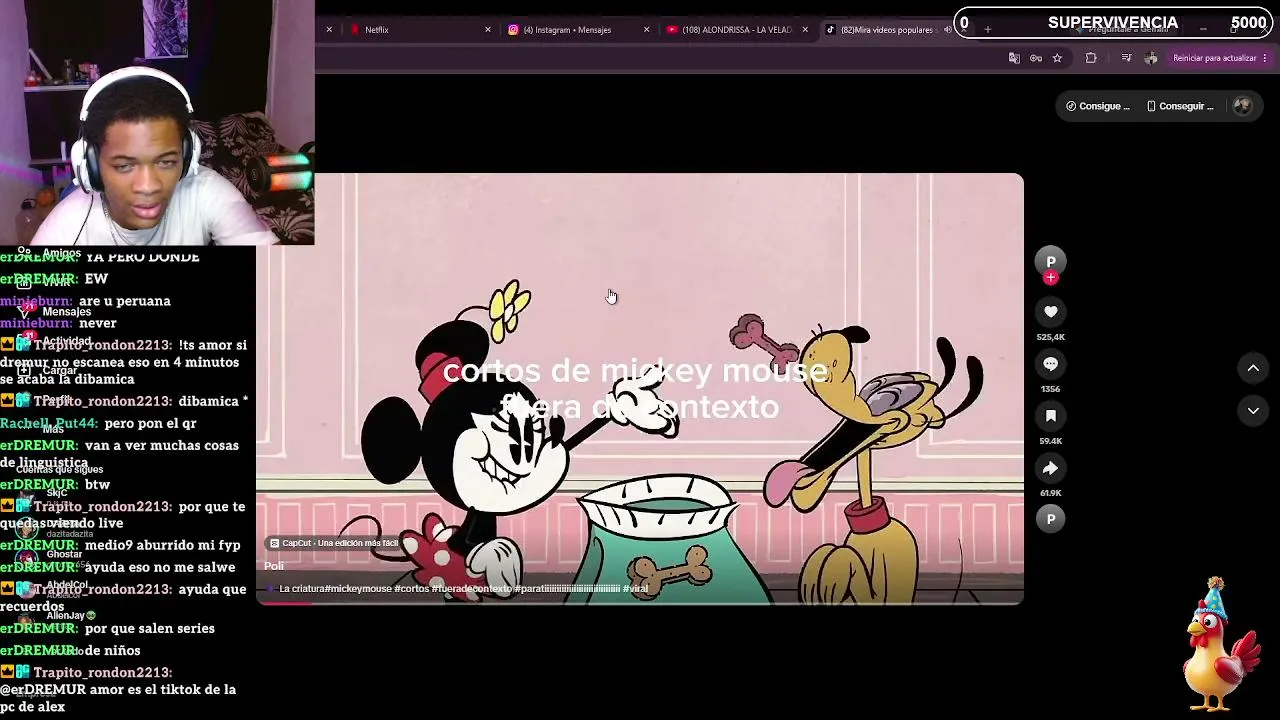Click the rooster mascot with party hat
The width and height of the screenshot is (1280, 720).
(x=1220, y=644)
